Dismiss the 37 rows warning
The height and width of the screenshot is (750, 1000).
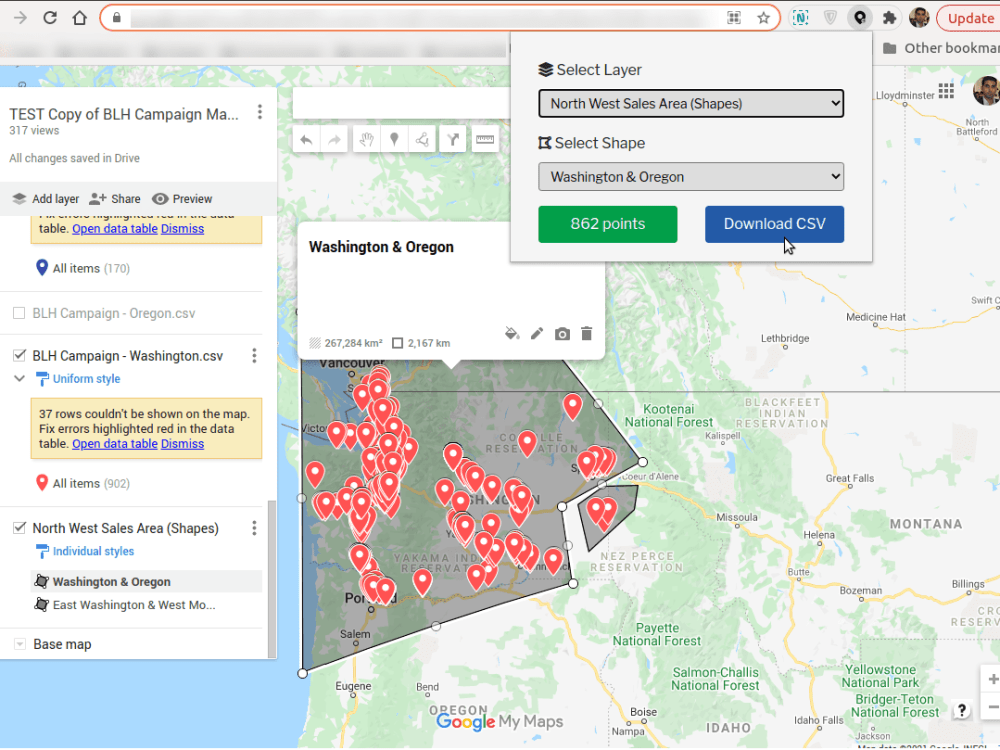pos(182,444)
